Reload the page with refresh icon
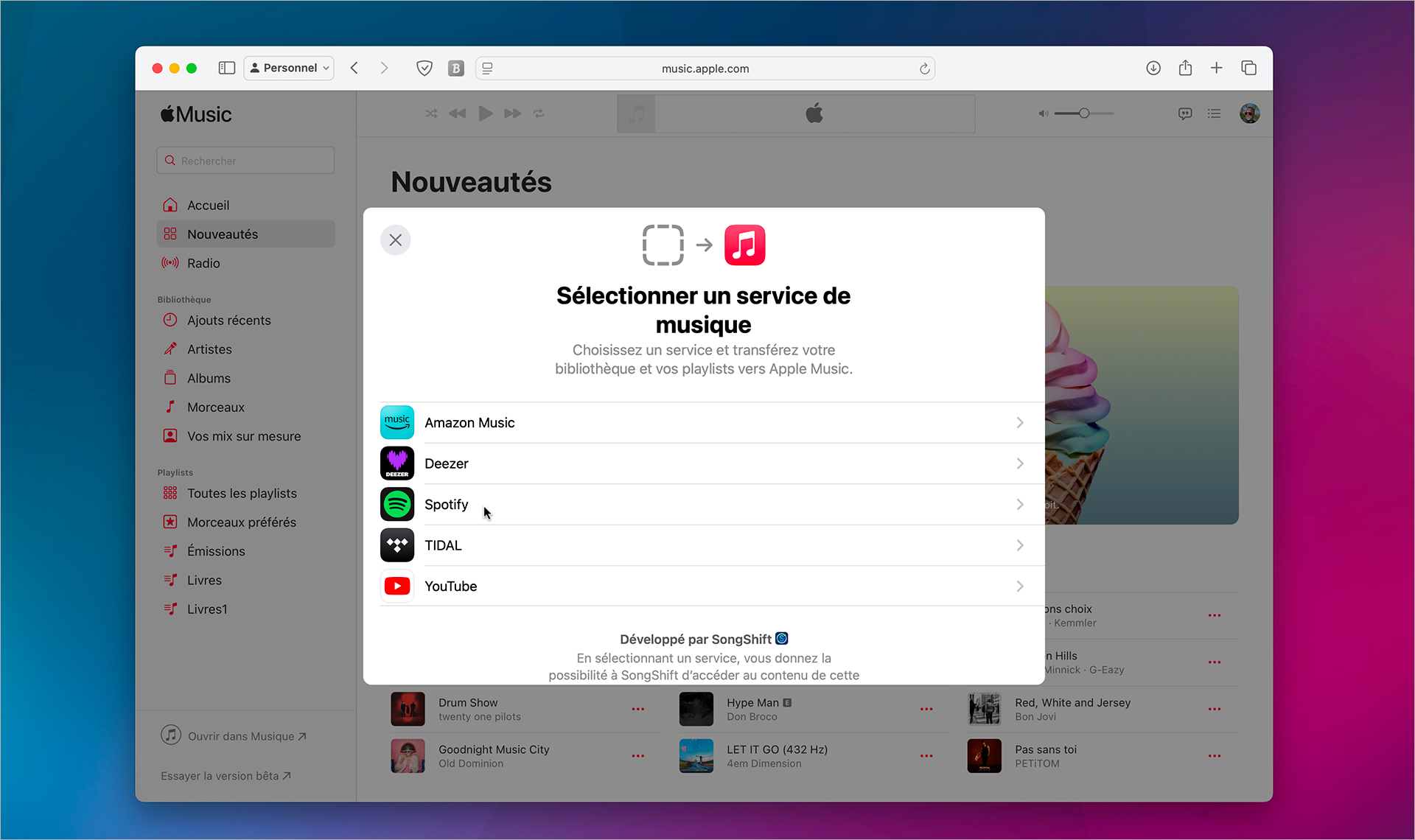1415x840 pixels. (x=924, y=69)
